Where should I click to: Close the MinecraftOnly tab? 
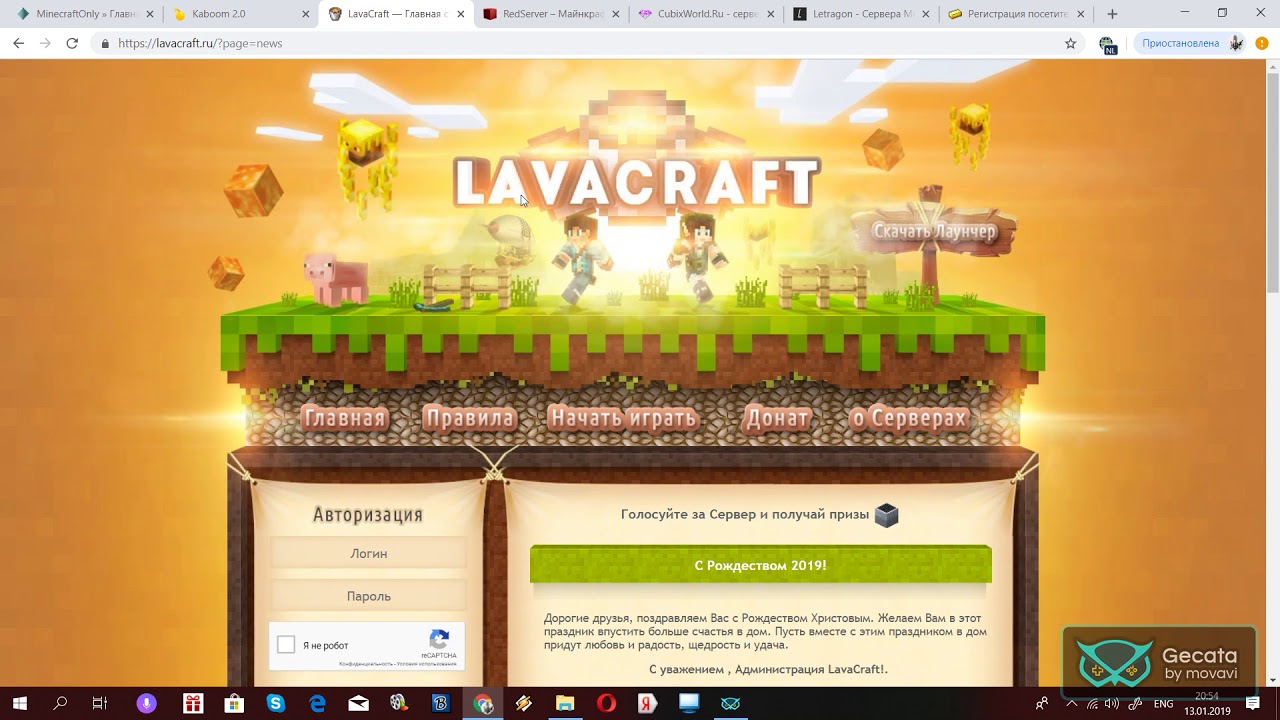pos(150,14)
